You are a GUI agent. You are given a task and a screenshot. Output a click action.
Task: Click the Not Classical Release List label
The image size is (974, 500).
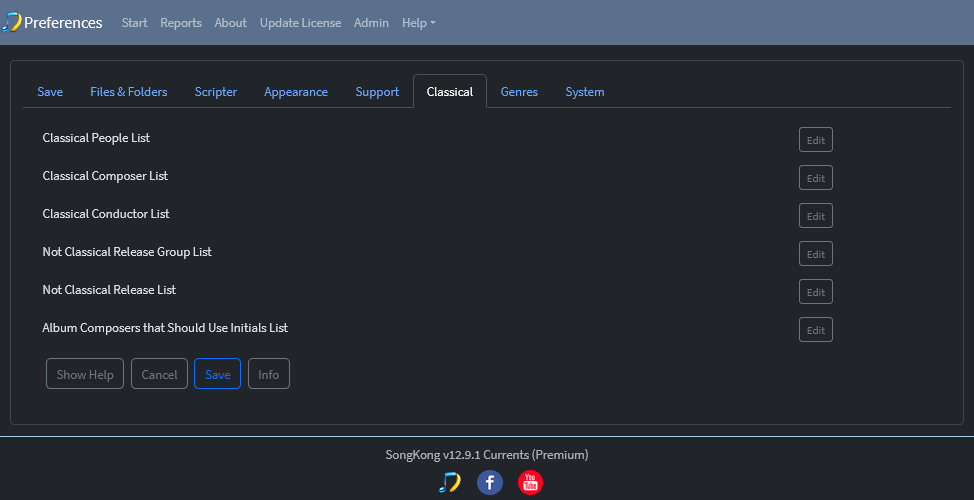tap(109, 289)
